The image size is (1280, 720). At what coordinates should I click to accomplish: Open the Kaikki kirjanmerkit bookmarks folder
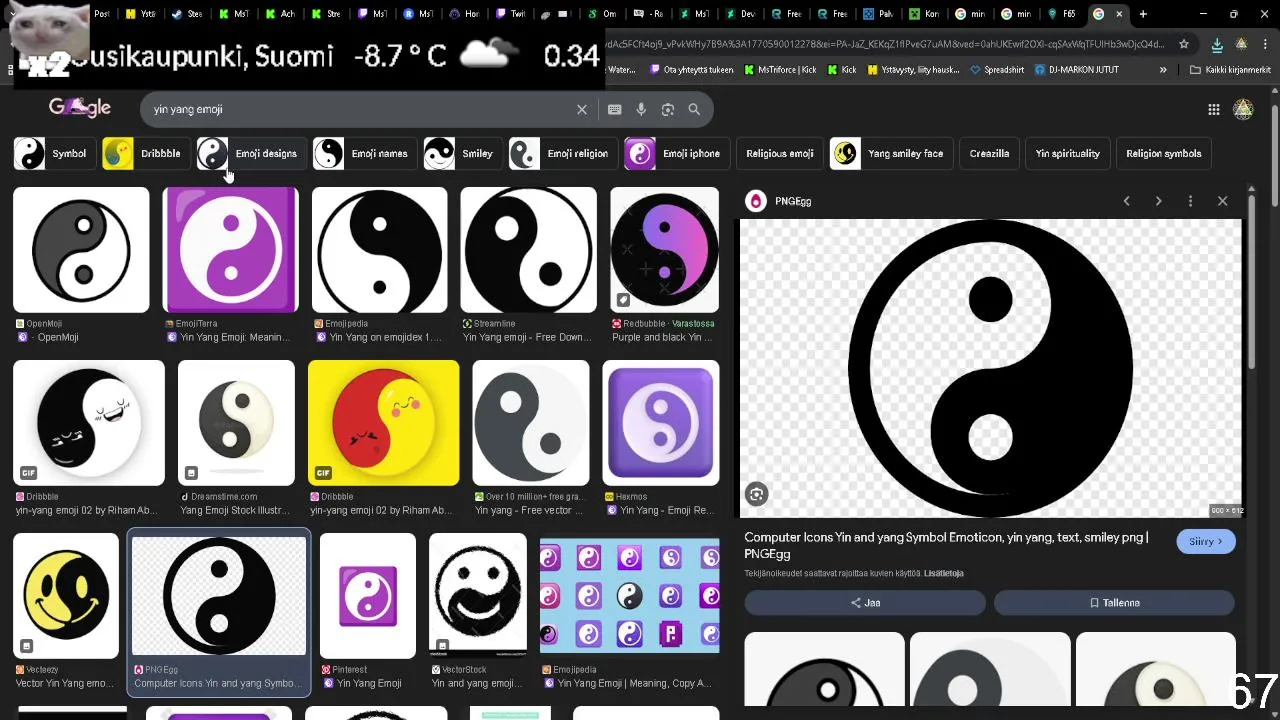point(1231,70)
